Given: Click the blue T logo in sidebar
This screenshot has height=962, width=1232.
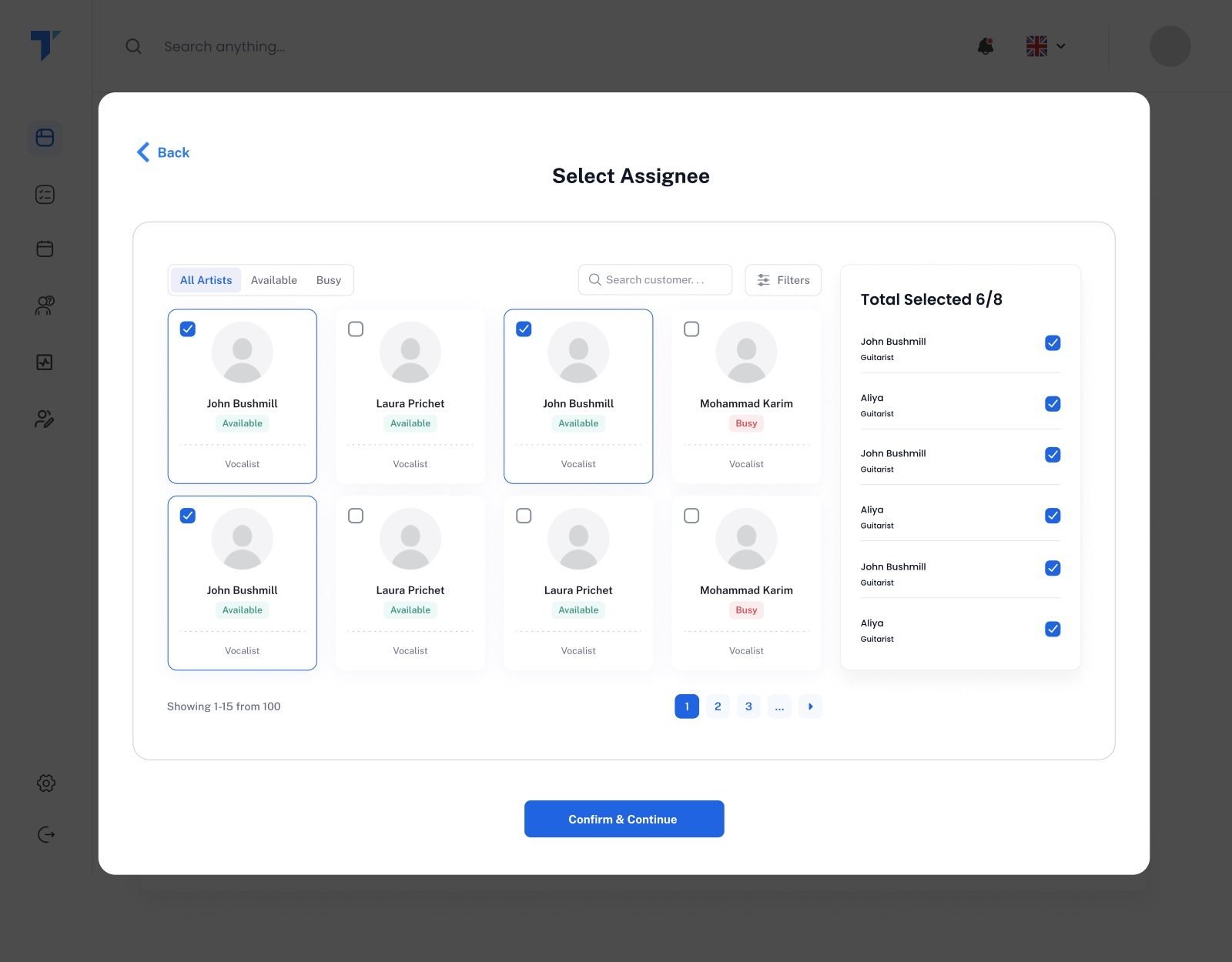Looking at the screenshot, I should pos(45,45).
